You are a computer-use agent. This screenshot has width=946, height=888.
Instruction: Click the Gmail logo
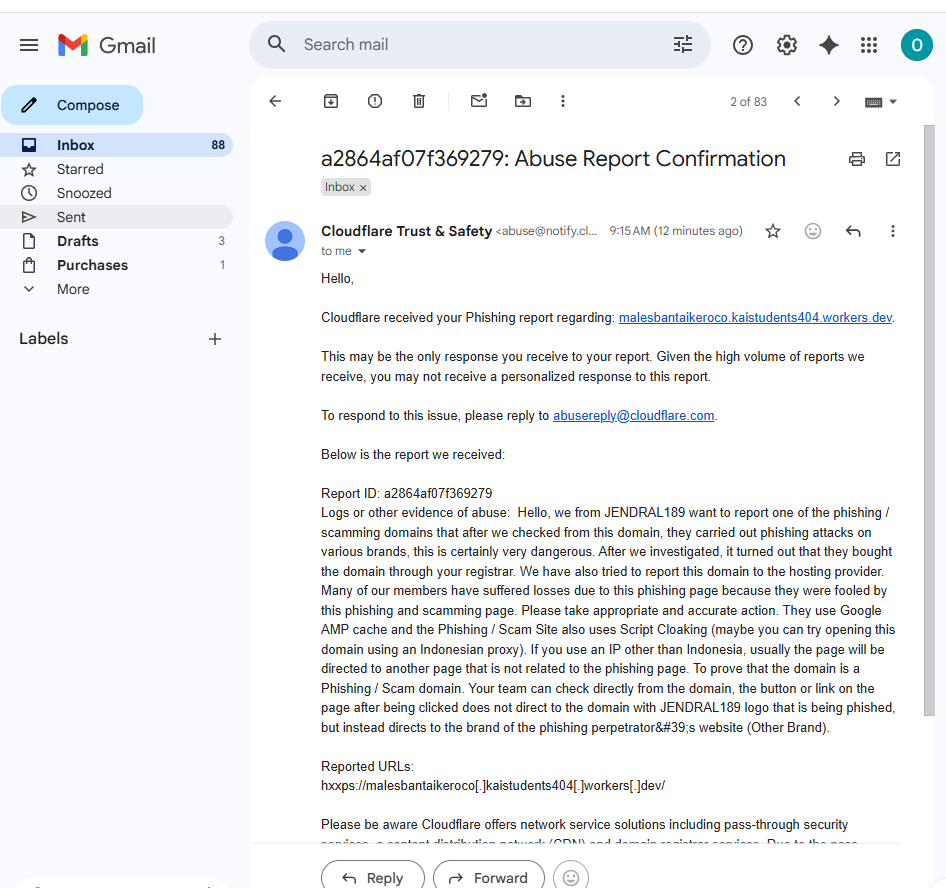tap(107, 45)
